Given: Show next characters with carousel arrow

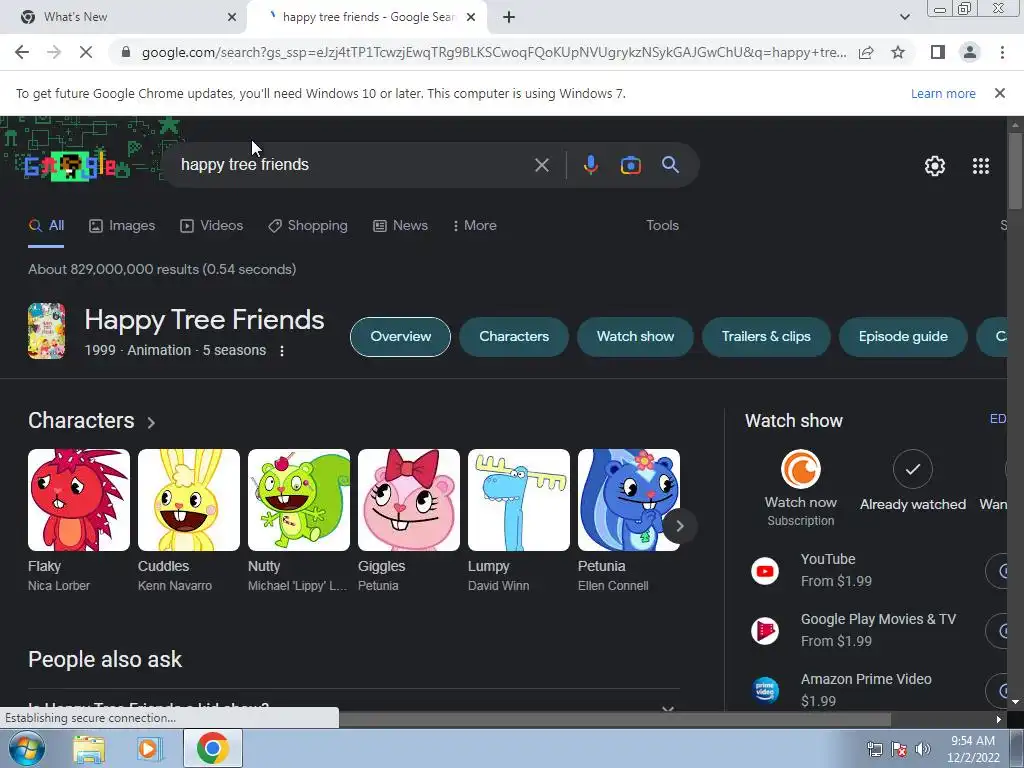Looking at the screenshot, I should pyautogui.click(x=679, y=526).
